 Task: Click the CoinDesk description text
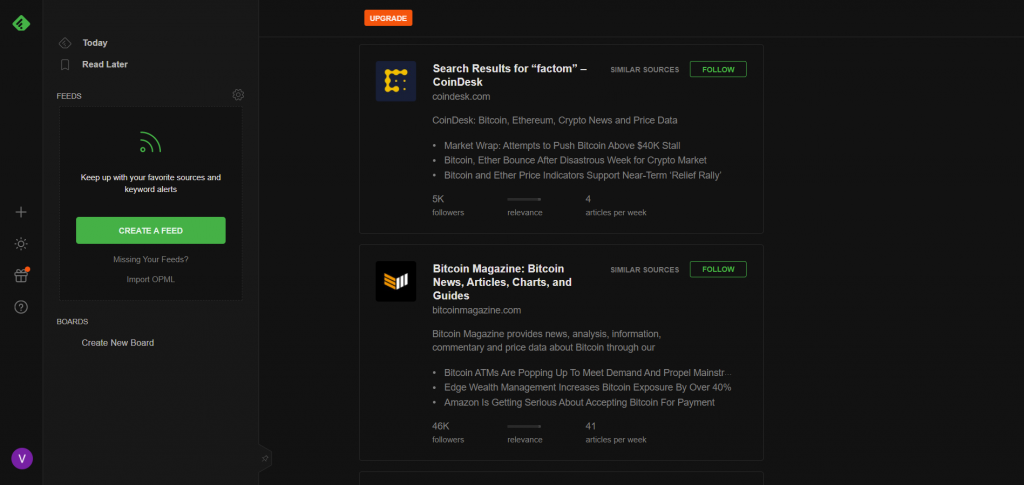pyautogui.click(x=555, y=121)
